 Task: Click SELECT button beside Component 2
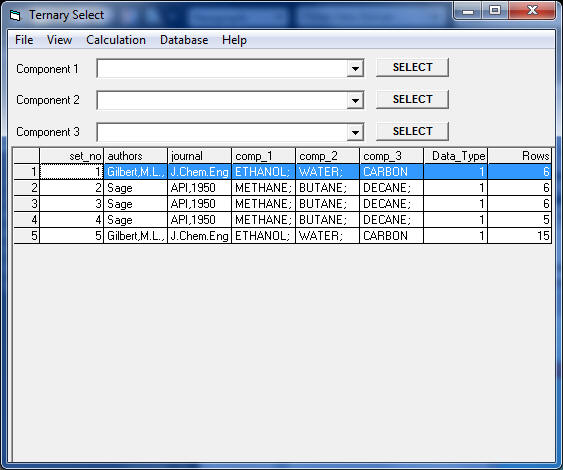click(x=412, y=99)
